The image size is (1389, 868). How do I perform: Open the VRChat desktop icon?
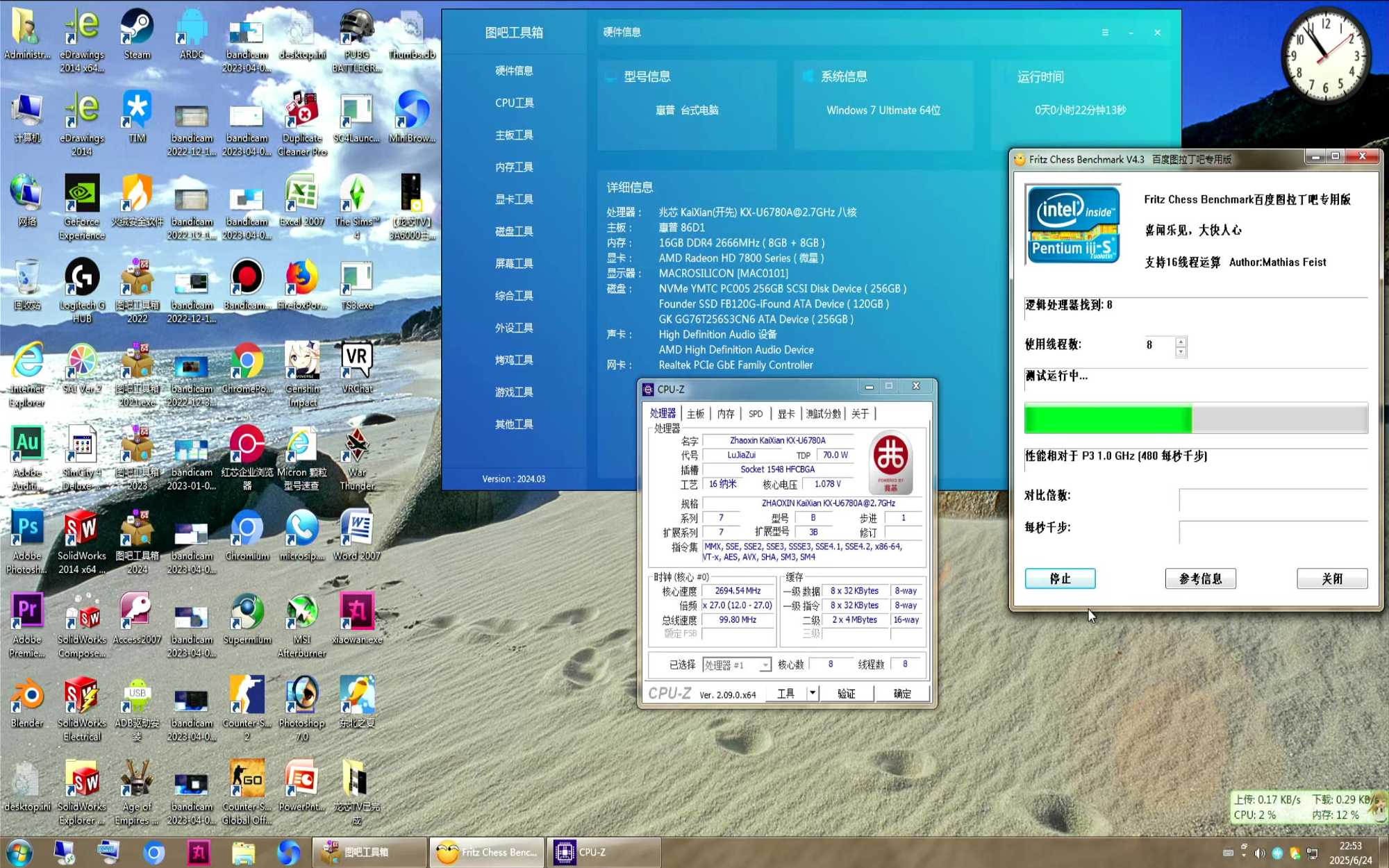coord(357,368)
